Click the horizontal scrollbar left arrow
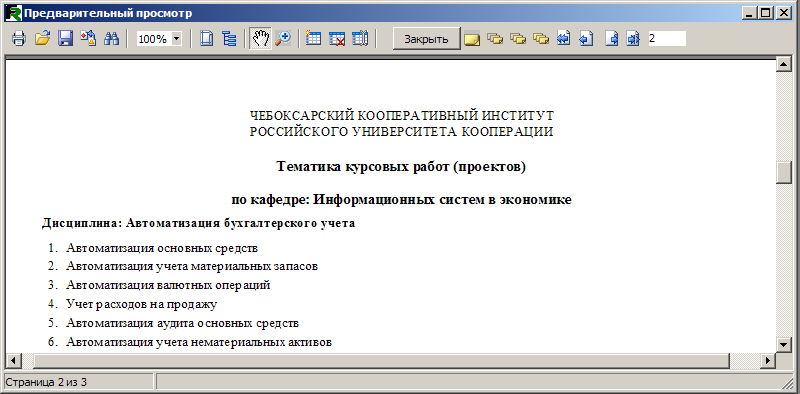800x394 pixels. (13, 360)
